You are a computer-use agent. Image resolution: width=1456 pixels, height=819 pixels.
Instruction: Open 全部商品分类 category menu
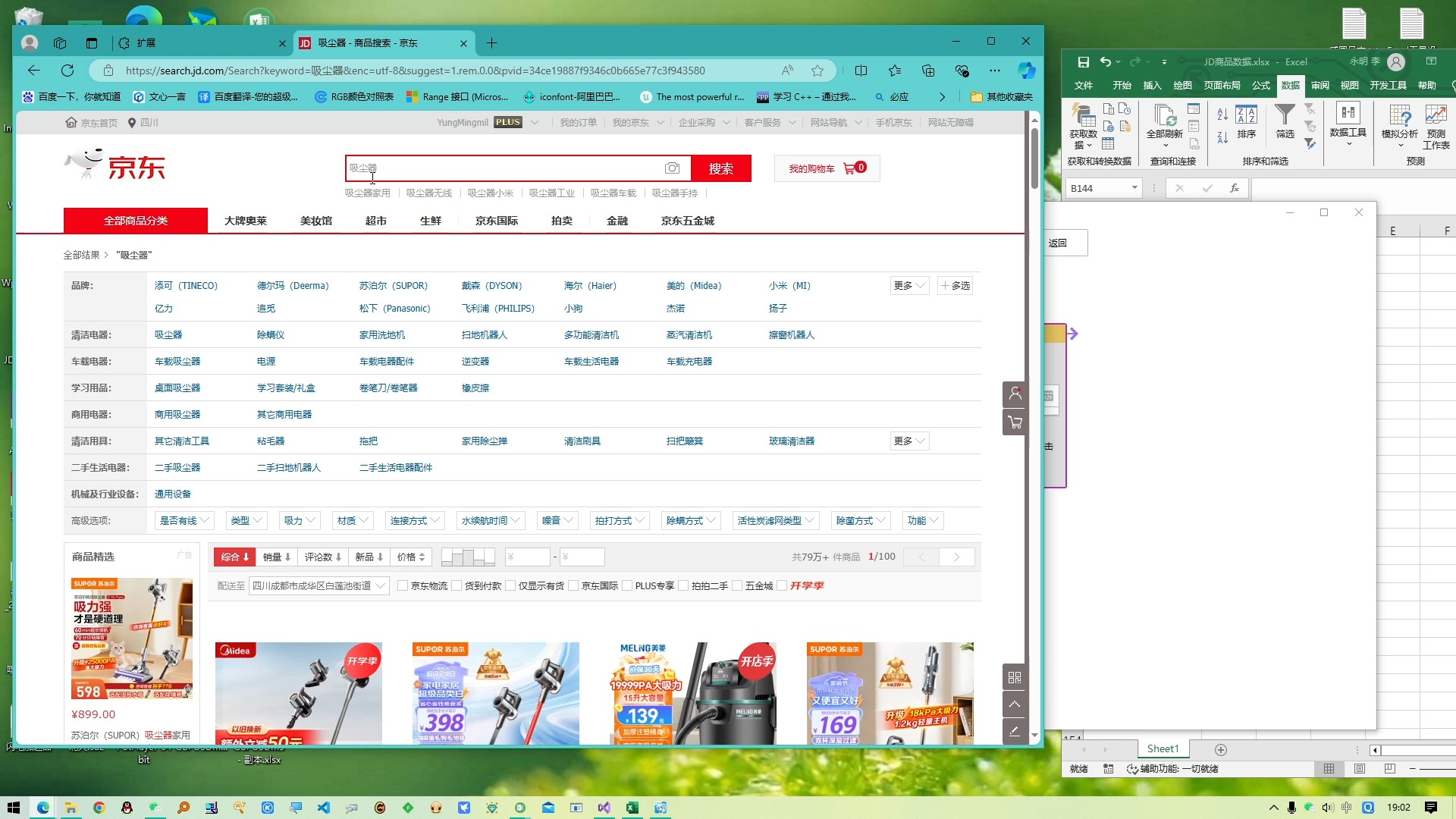(136, 221)
